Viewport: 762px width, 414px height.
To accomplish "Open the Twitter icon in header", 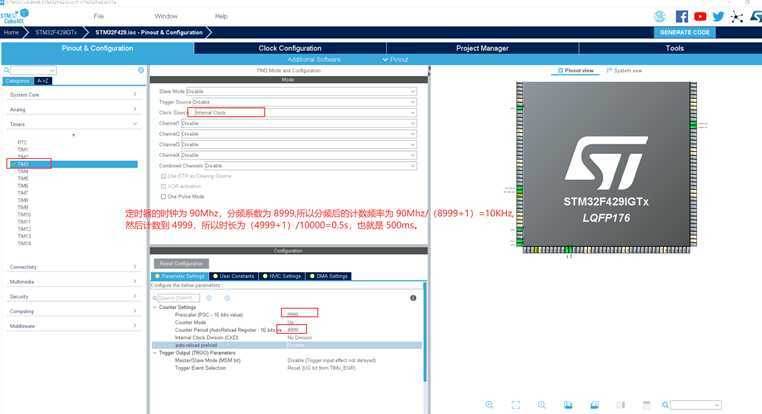I will click(718, 17).
